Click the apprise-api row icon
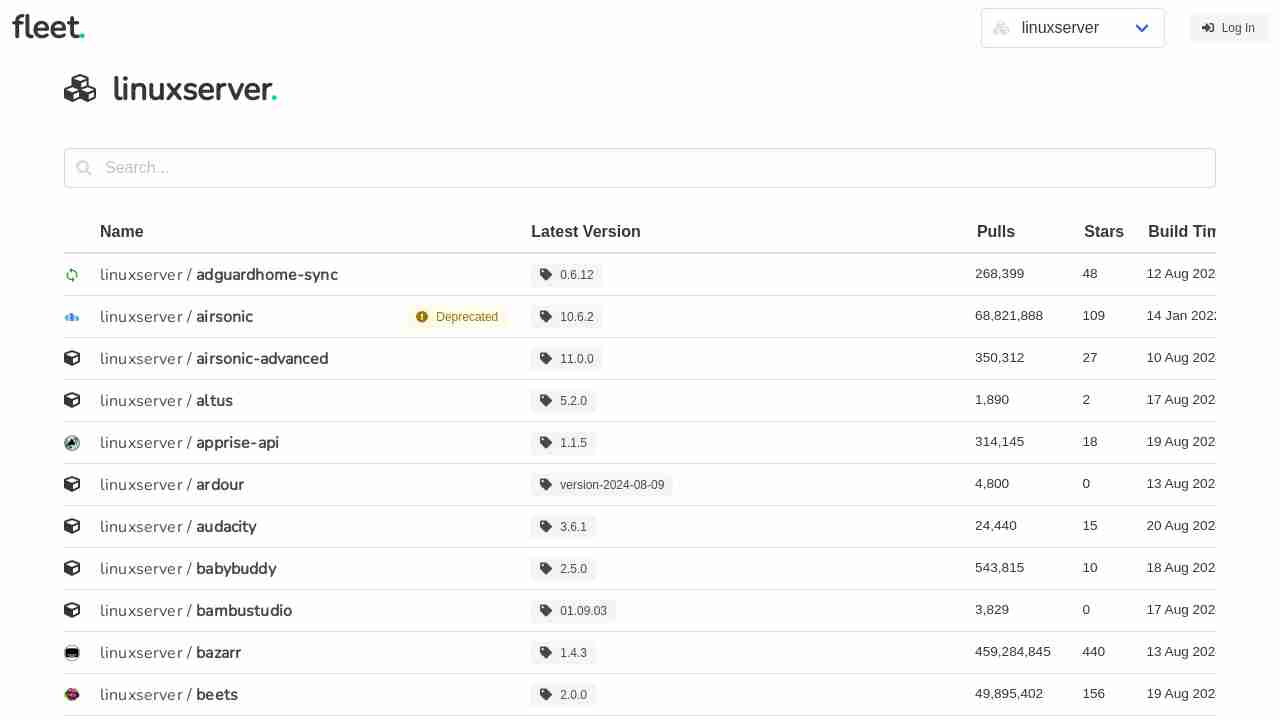1280x720 pixels. 72,443
